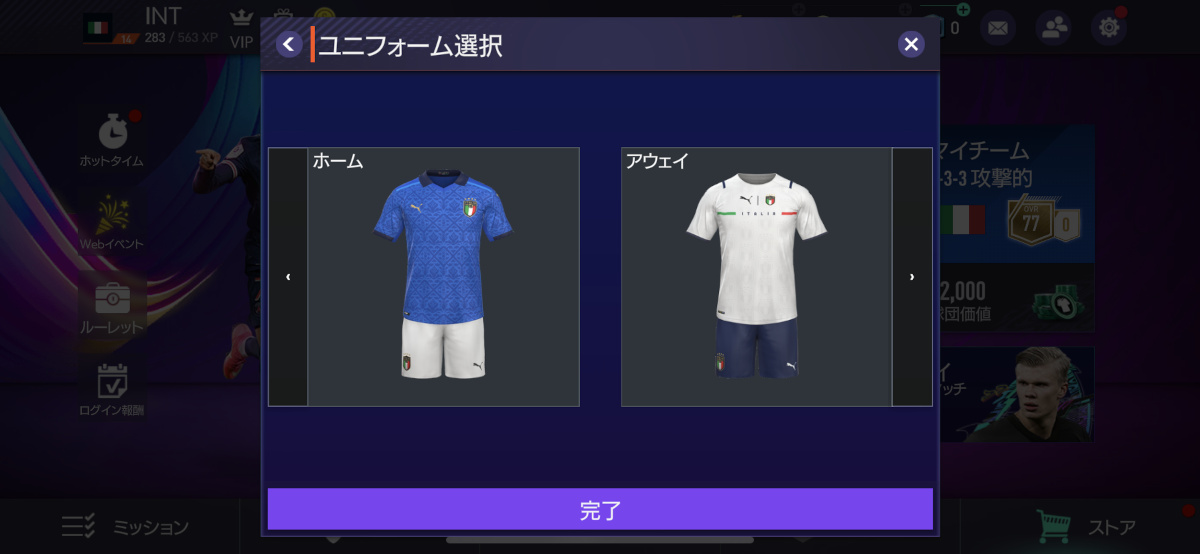Confirm selection with 完了 button
This screenshot has height=554, width=1200.
click(x=600, y=509)
